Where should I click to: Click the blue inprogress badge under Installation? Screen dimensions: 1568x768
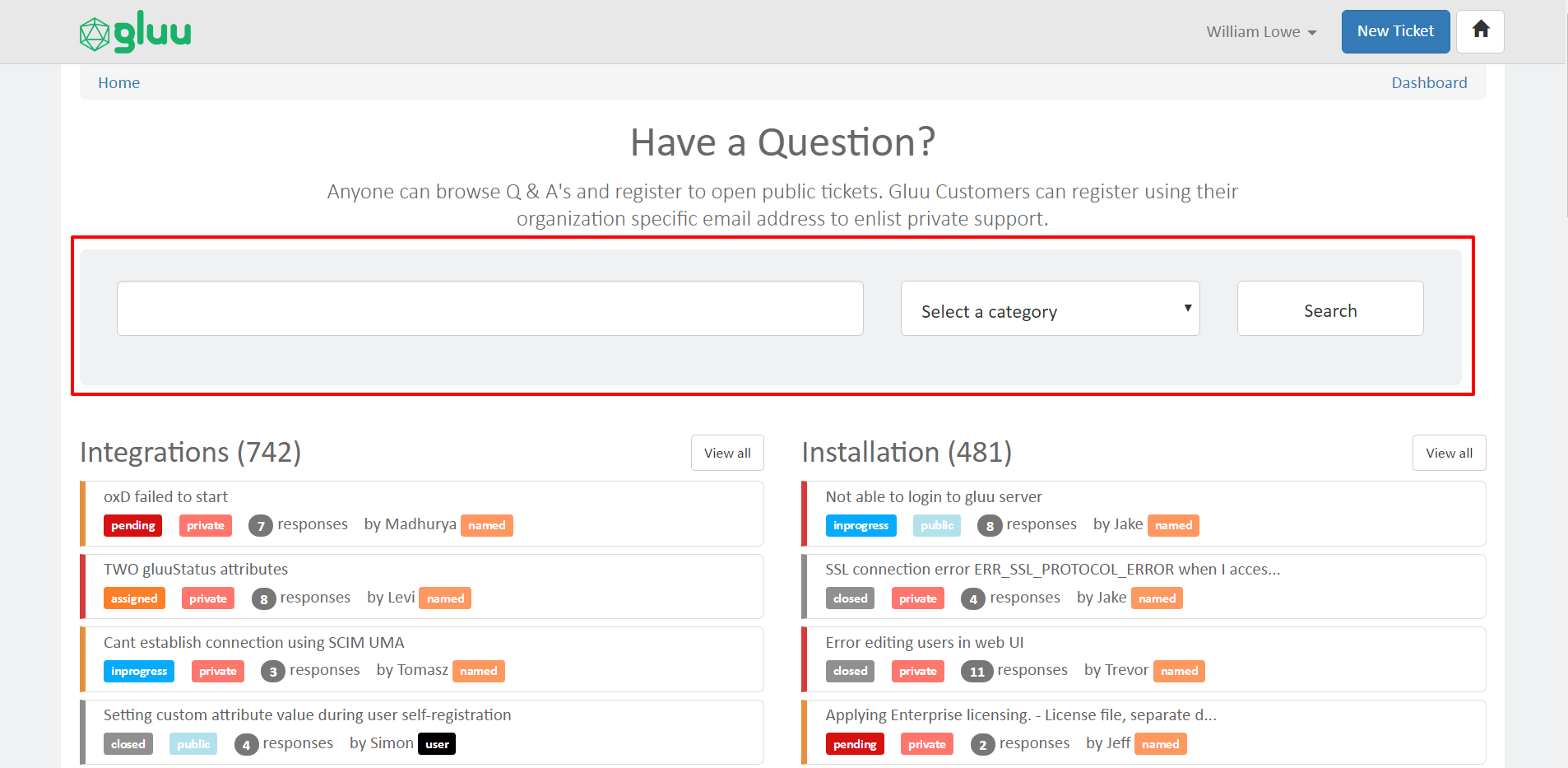861,525
